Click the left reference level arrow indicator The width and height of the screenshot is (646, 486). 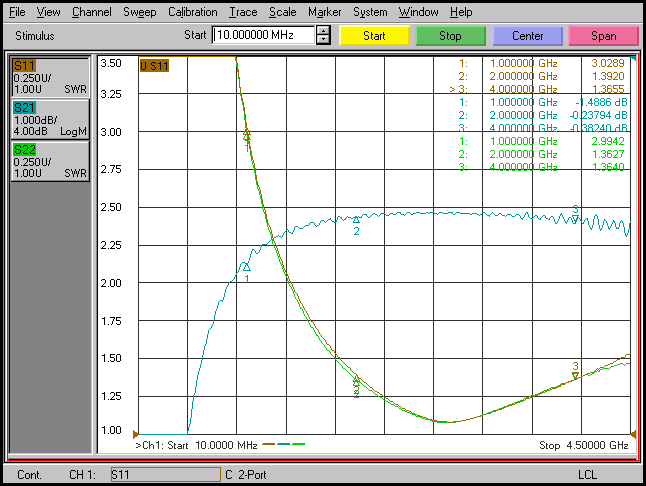pyautogui.click(x=135, y=434)
